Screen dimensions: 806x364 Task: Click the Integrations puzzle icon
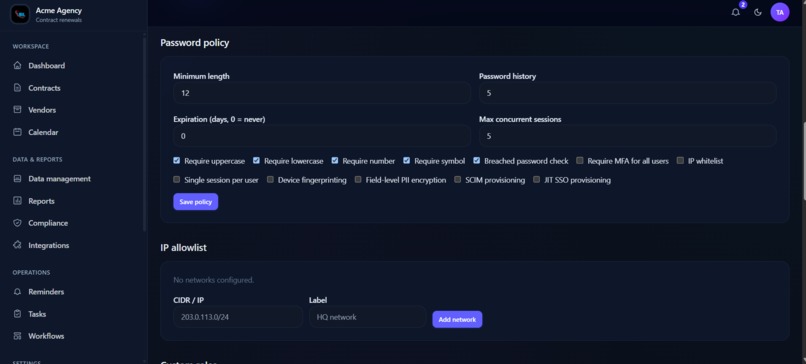coord(17,245)
